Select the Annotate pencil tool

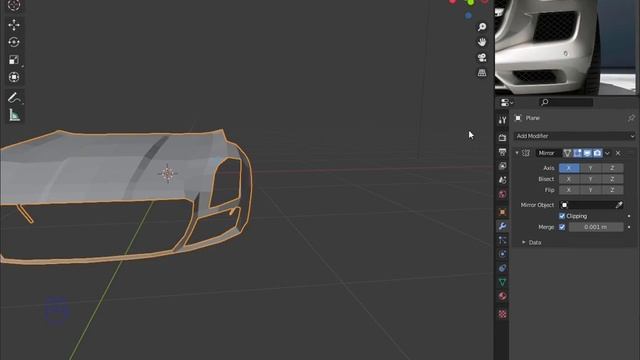14,98
